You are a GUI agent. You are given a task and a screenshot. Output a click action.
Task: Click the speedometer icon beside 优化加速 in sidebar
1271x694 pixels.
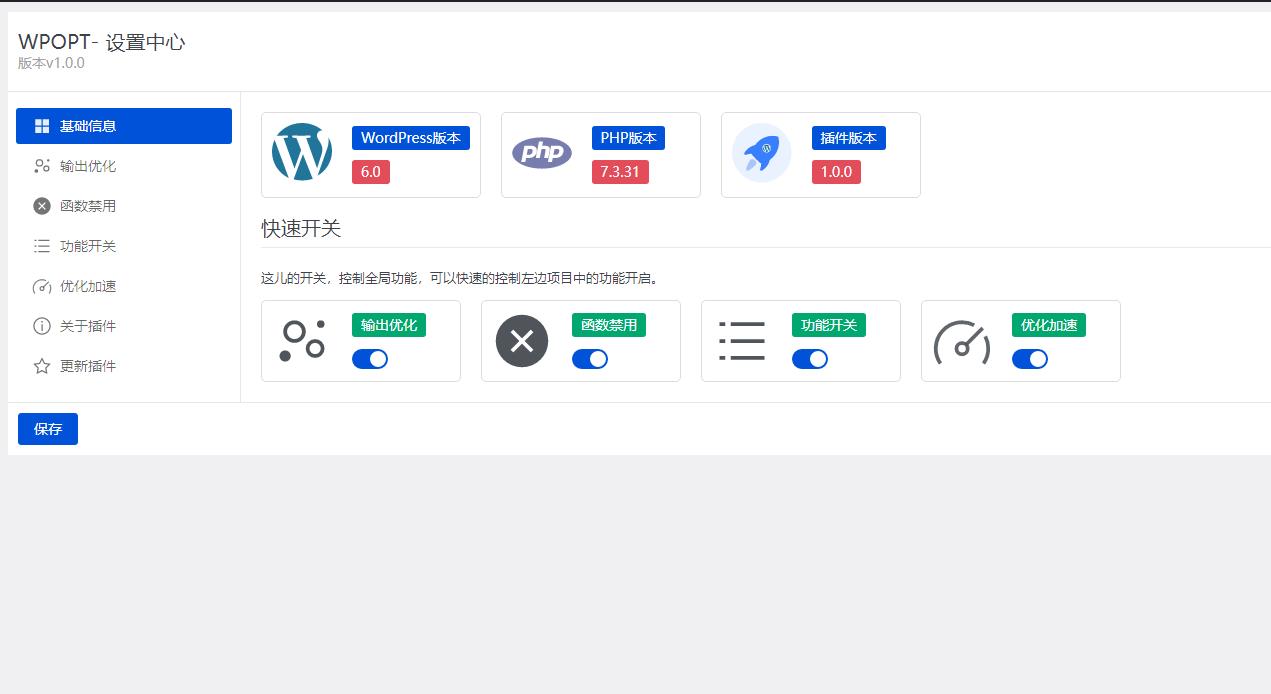42,286
